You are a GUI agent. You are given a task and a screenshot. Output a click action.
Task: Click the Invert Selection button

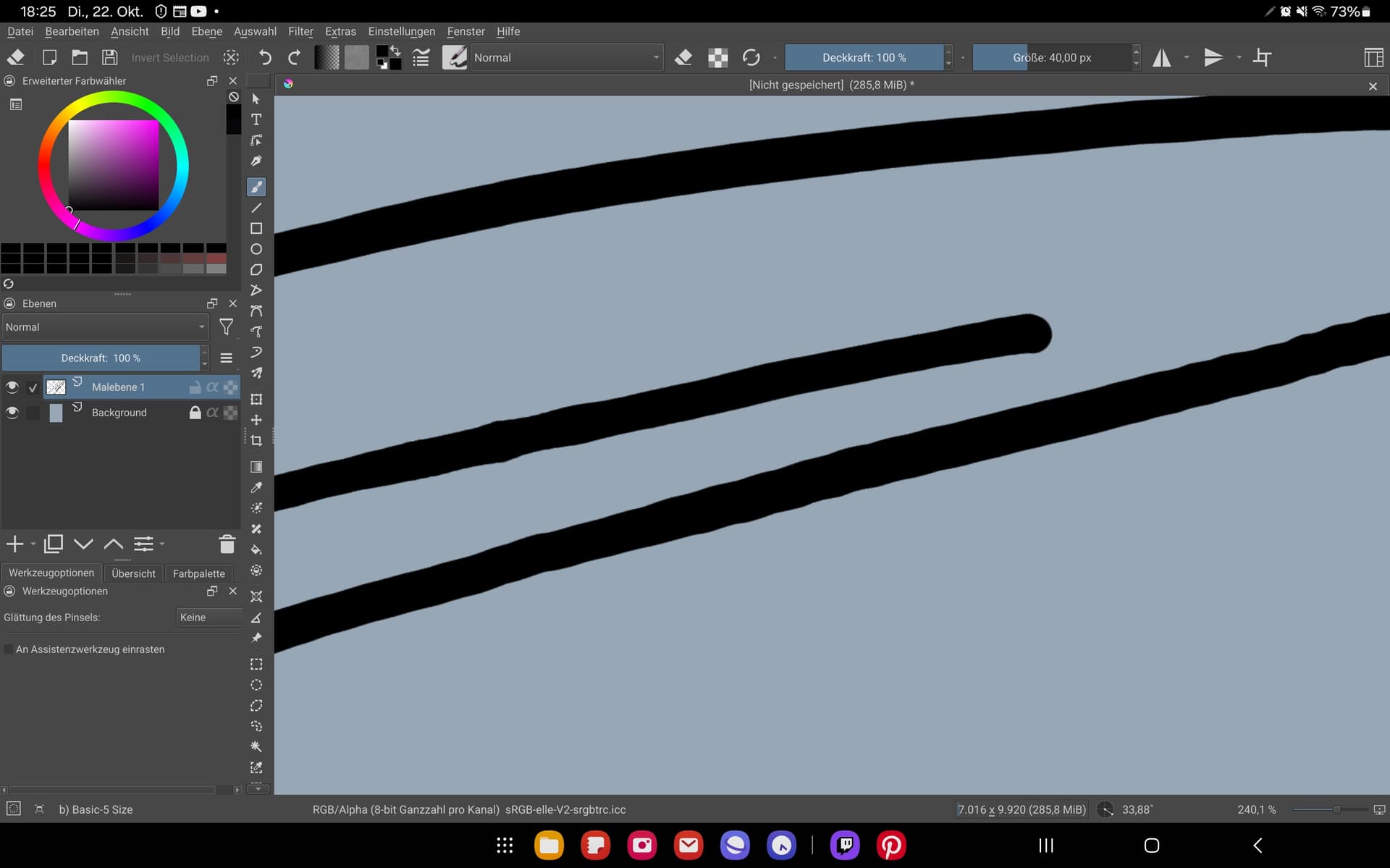pyautogui.click(x=170, y=58)
